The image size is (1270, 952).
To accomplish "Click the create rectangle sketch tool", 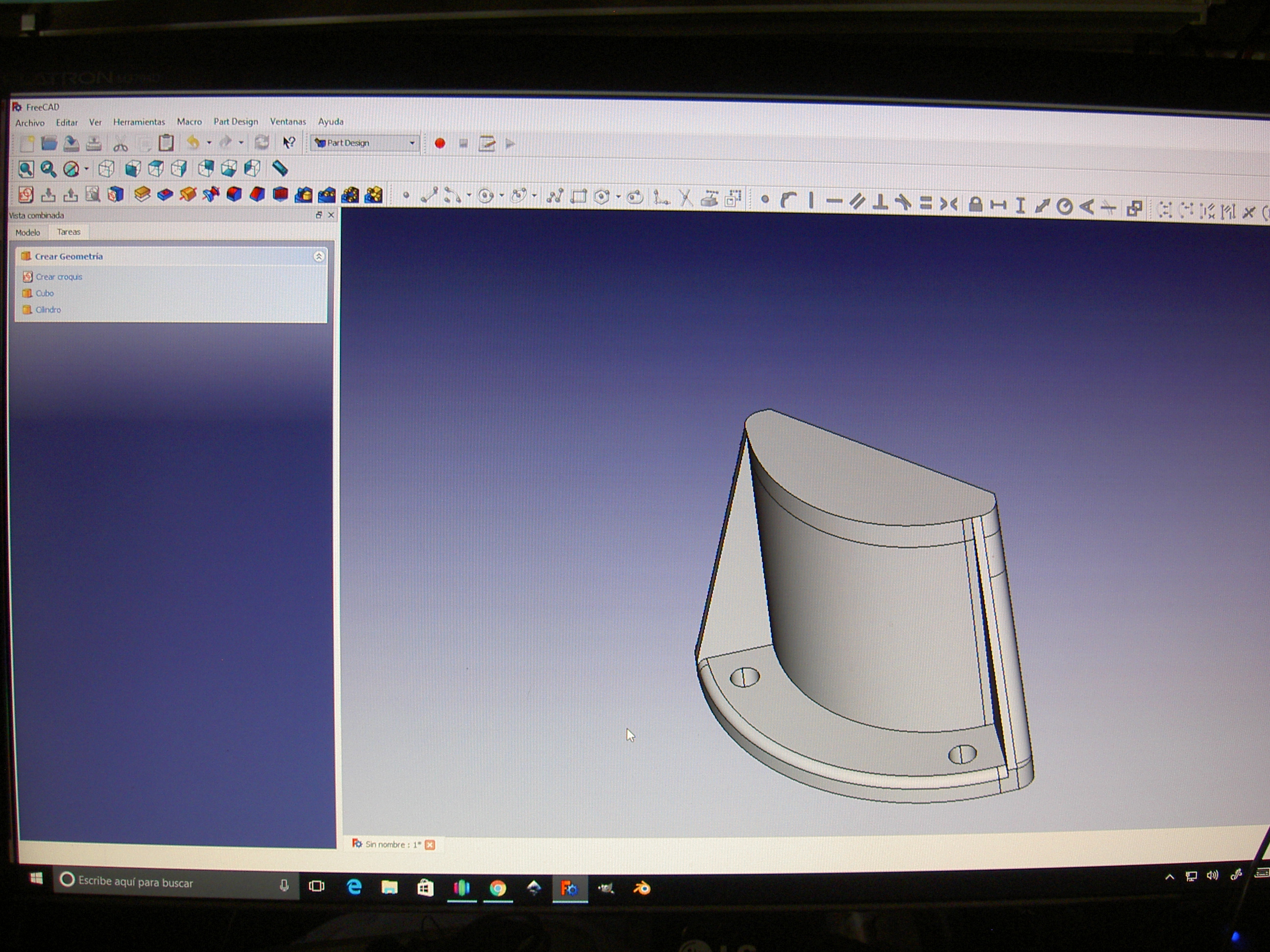I will pyautogui.click(x=578, y=197).
